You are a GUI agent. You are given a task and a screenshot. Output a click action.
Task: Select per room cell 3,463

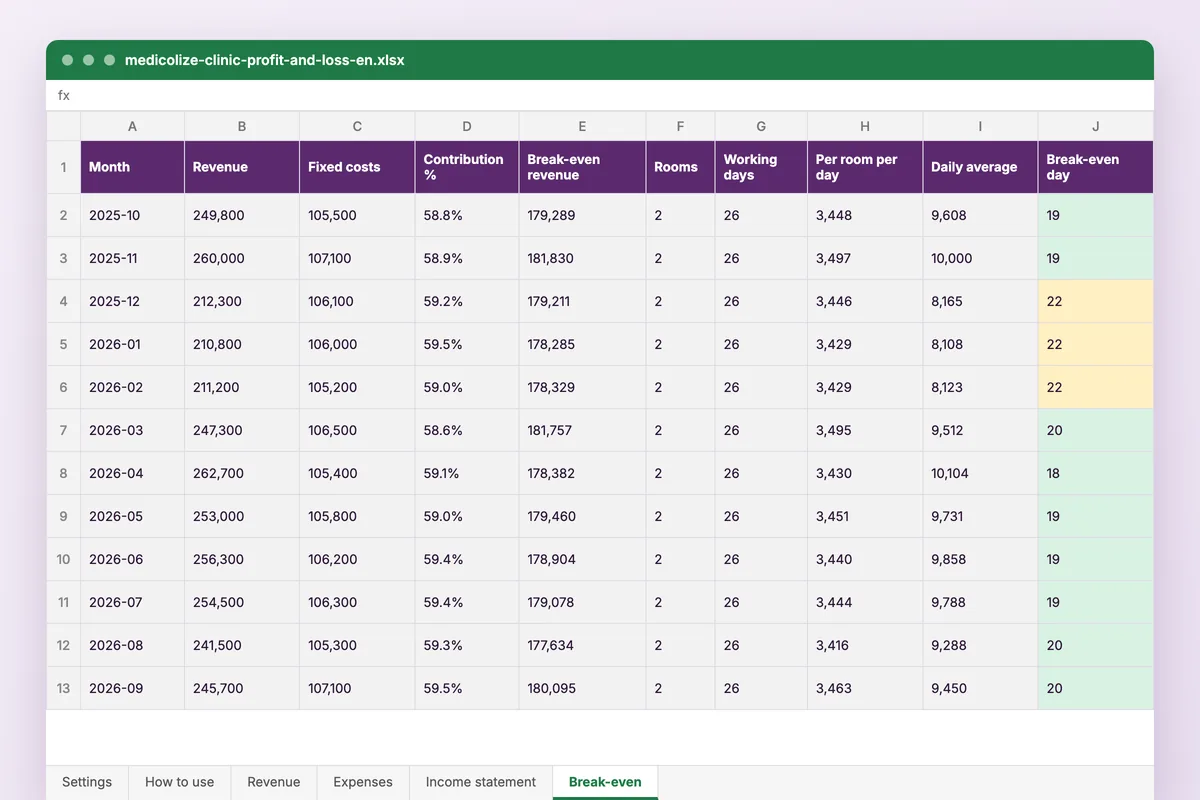pos(865,688)
